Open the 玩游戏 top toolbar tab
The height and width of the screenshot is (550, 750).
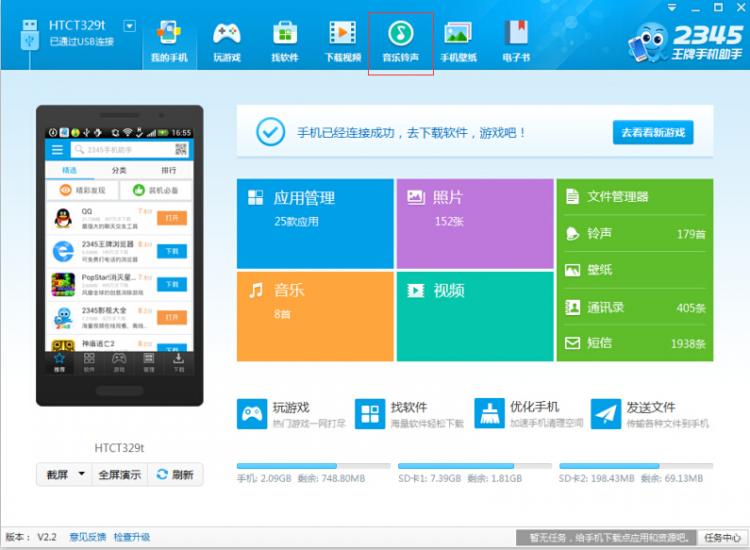227,42
